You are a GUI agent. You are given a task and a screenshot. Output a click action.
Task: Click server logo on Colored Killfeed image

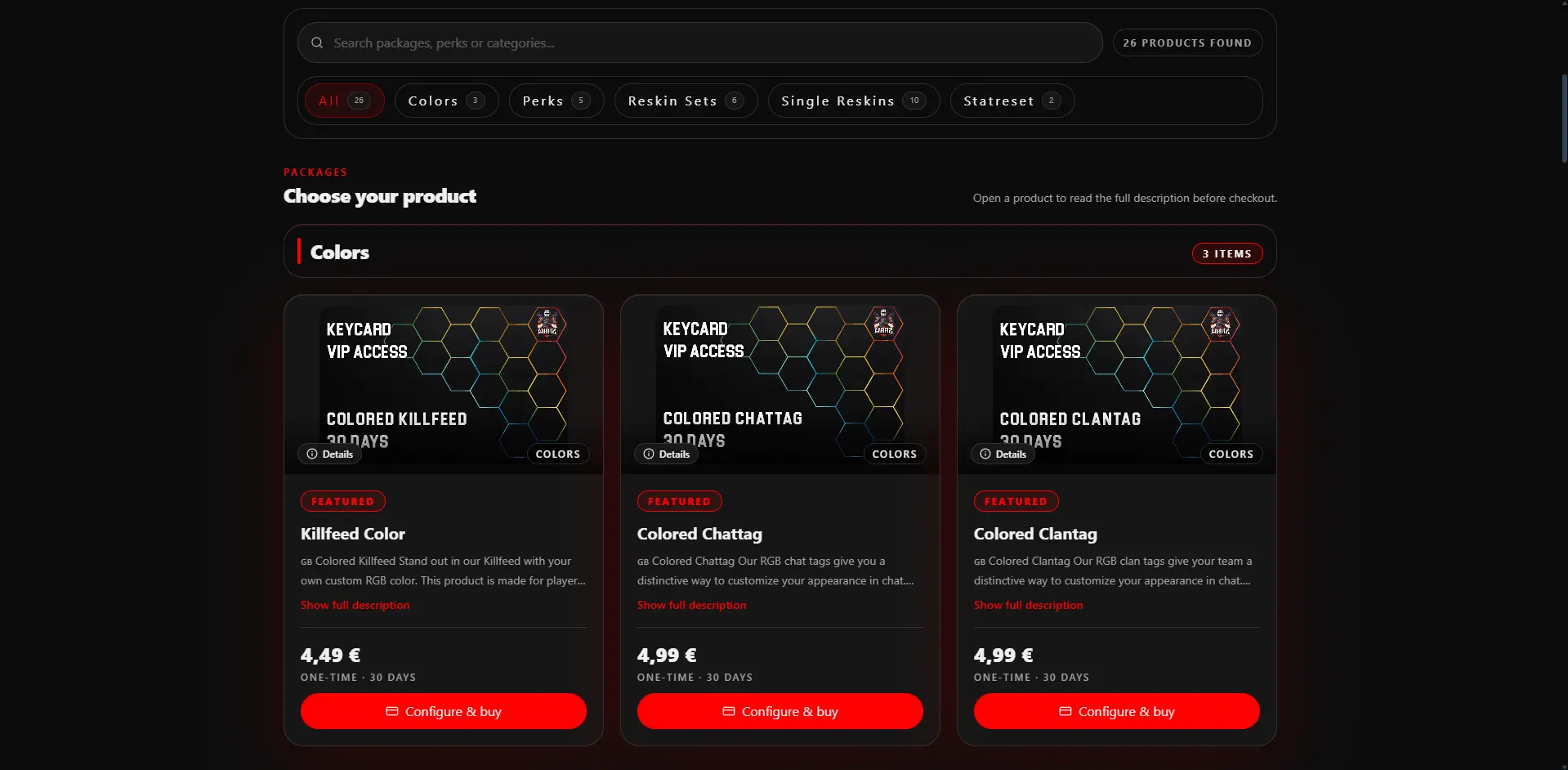tap(547, 324)
